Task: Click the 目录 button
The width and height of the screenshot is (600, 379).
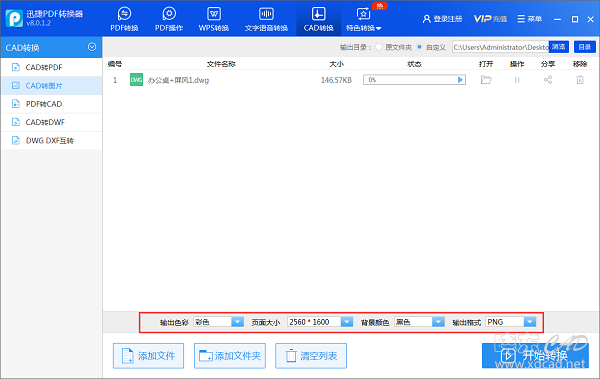Action: 585,47
